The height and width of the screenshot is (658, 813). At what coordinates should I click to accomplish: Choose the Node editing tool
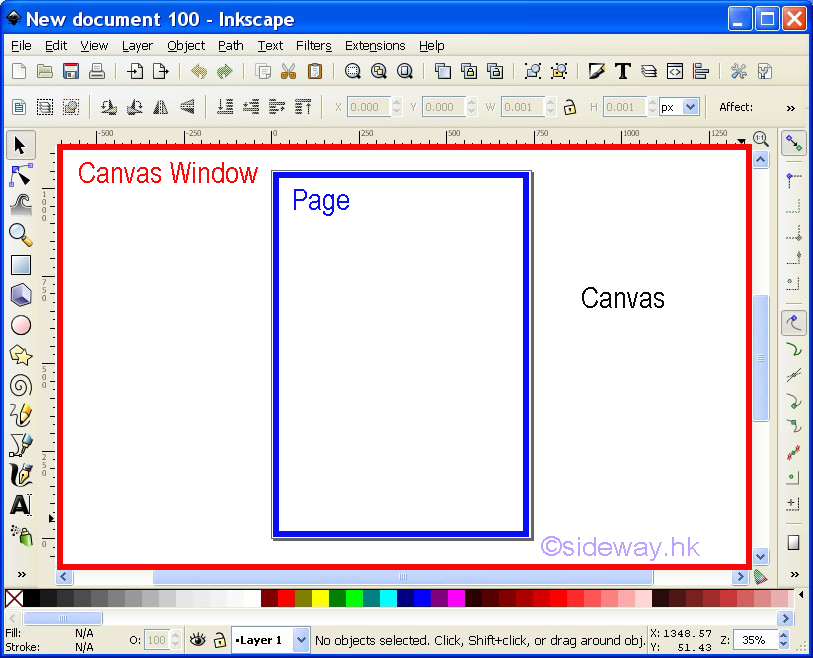tap(21, 175)
